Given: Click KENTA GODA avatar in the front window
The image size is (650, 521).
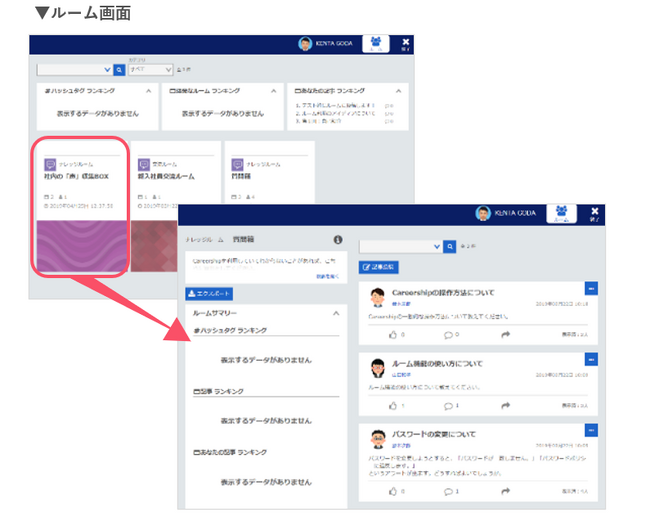Looking at the screenshot, I should 483,213.
